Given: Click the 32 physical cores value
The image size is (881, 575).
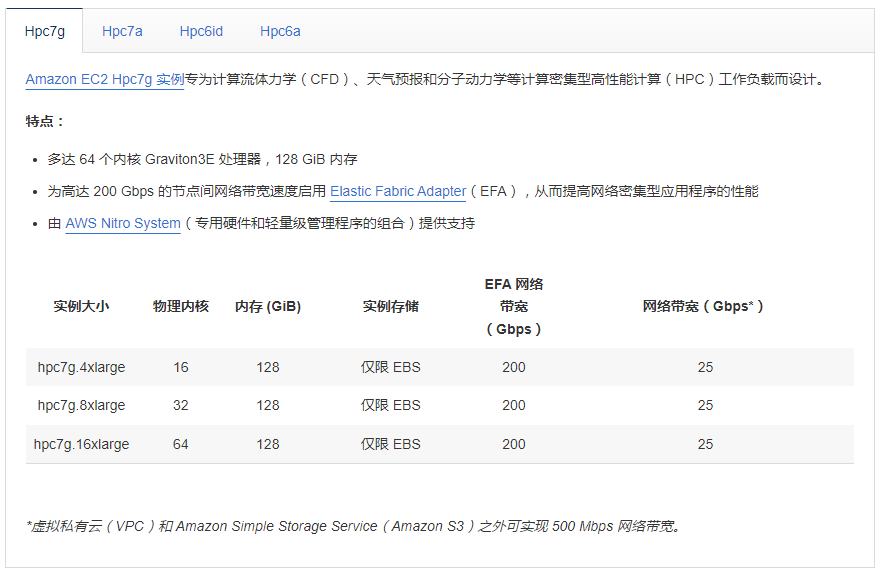Looking at the screenshot, I should [181, 405].
